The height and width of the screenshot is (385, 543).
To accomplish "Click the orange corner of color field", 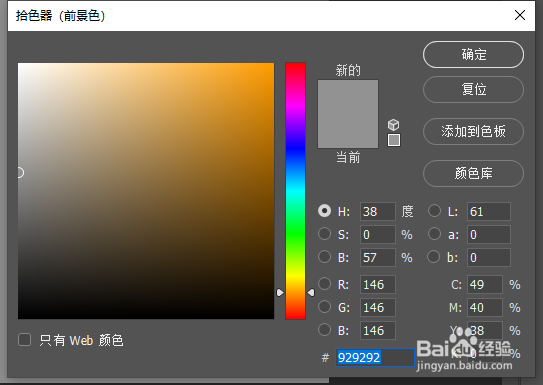I will tap(269, 68).
